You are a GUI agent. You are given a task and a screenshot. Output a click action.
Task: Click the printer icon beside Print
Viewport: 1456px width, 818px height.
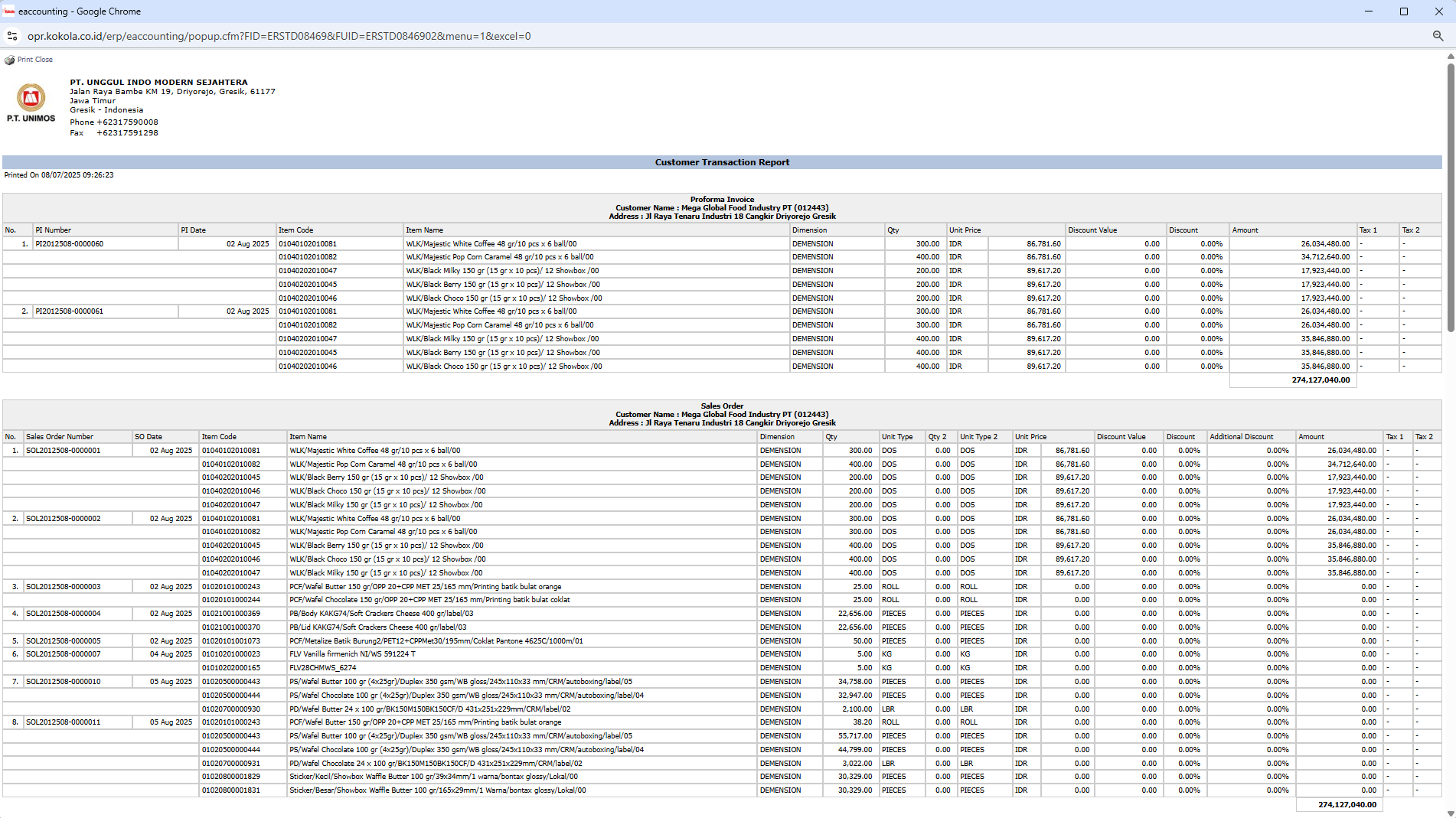pos(9,60)
